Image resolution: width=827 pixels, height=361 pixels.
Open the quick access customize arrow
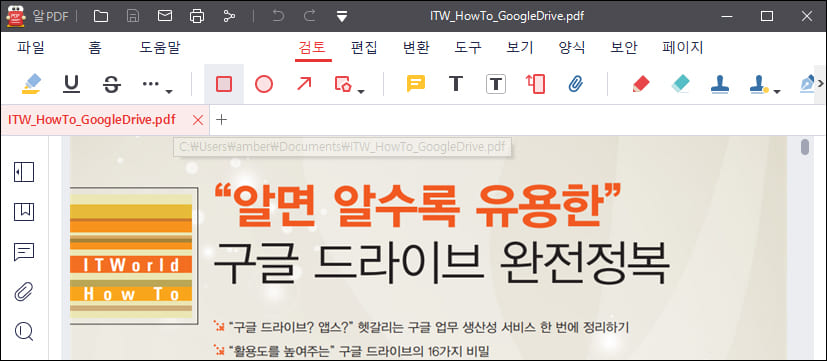point(342,17)
